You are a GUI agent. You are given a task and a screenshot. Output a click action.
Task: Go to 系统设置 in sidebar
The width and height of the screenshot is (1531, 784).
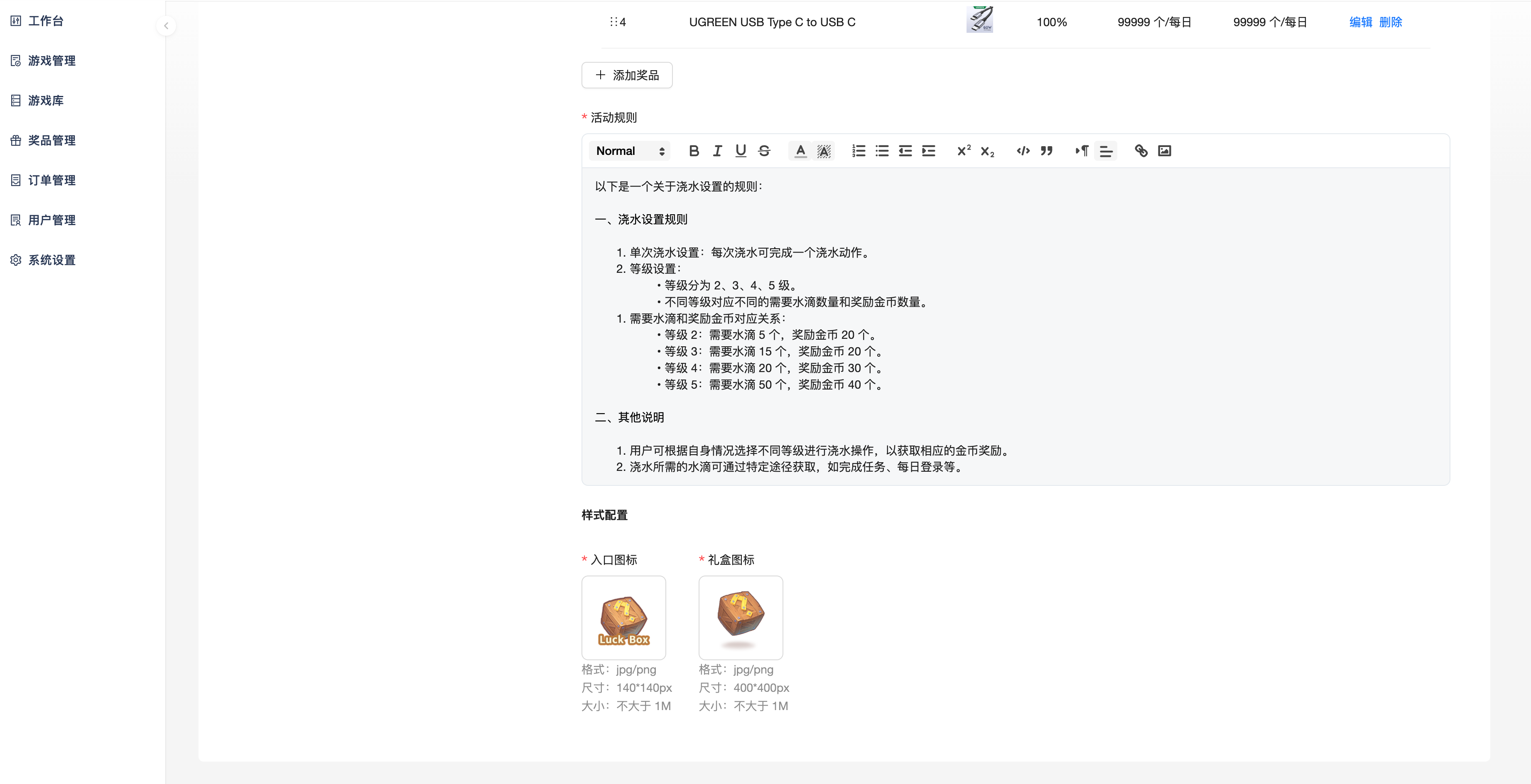(51, 260)
